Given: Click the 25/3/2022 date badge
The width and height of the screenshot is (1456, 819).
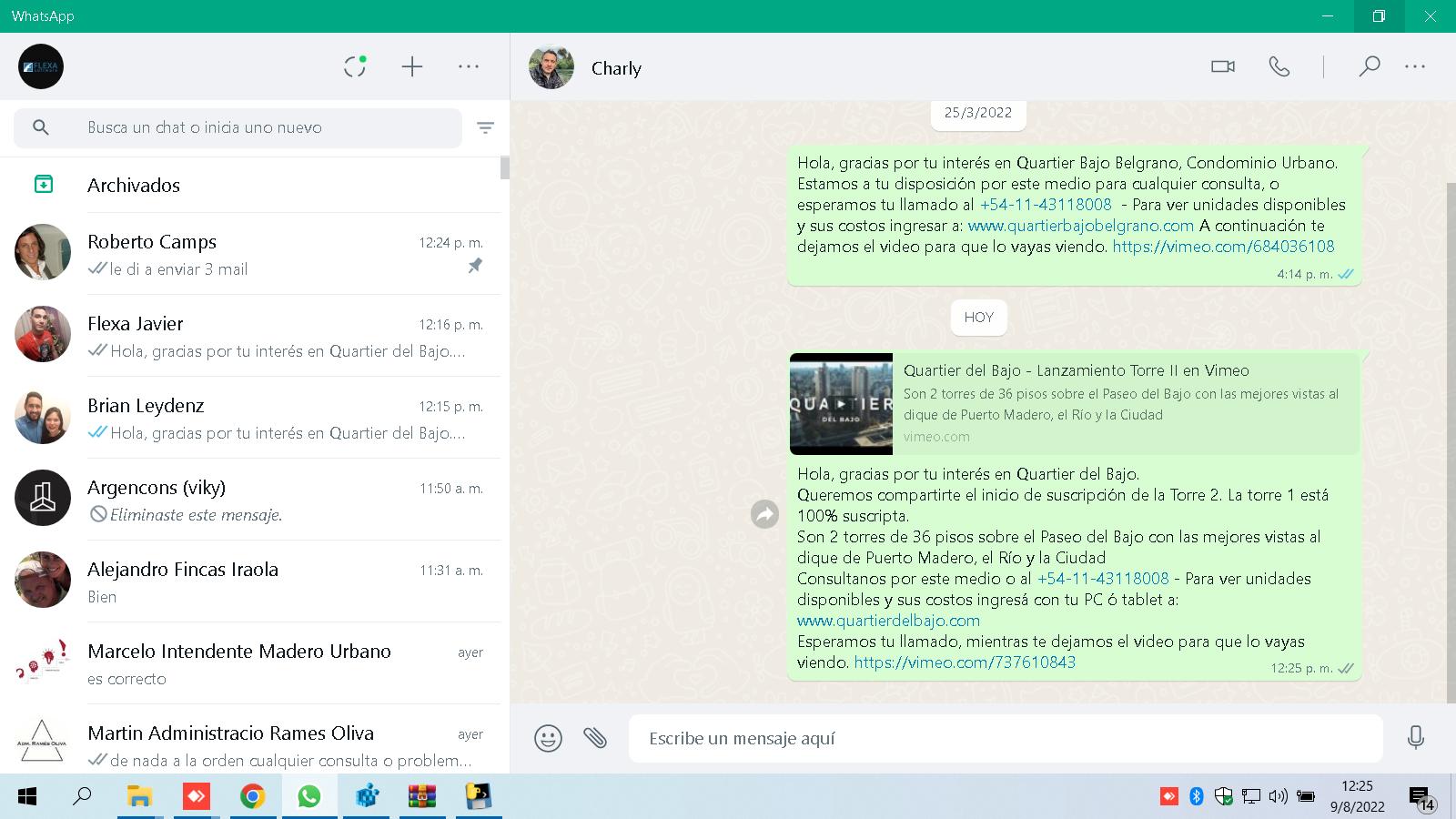Looking at the screenshot, I should pos(978,113).
